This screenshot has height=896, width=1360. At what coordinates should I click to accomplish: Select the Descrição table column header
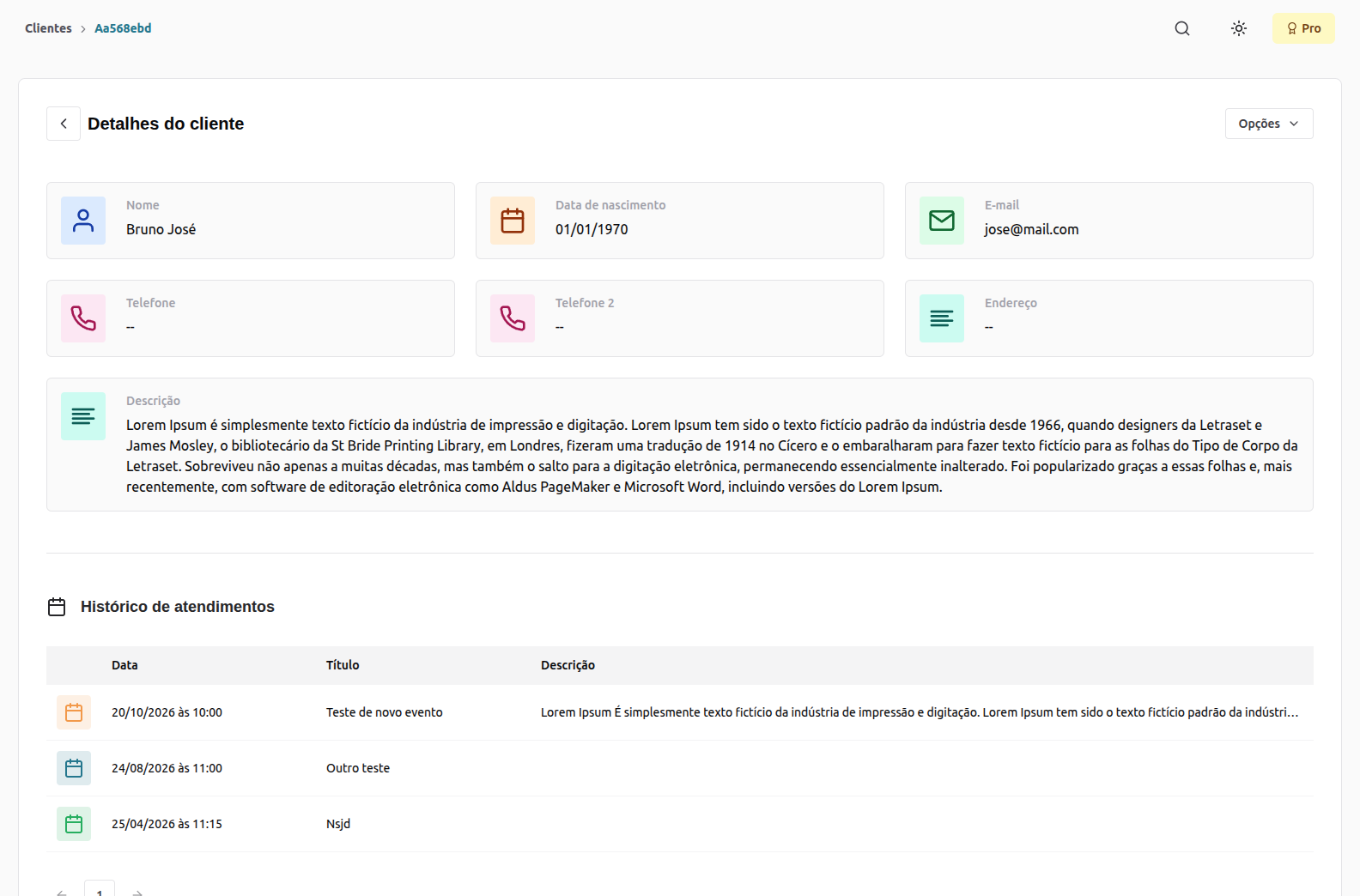click(x=568, y=665)
